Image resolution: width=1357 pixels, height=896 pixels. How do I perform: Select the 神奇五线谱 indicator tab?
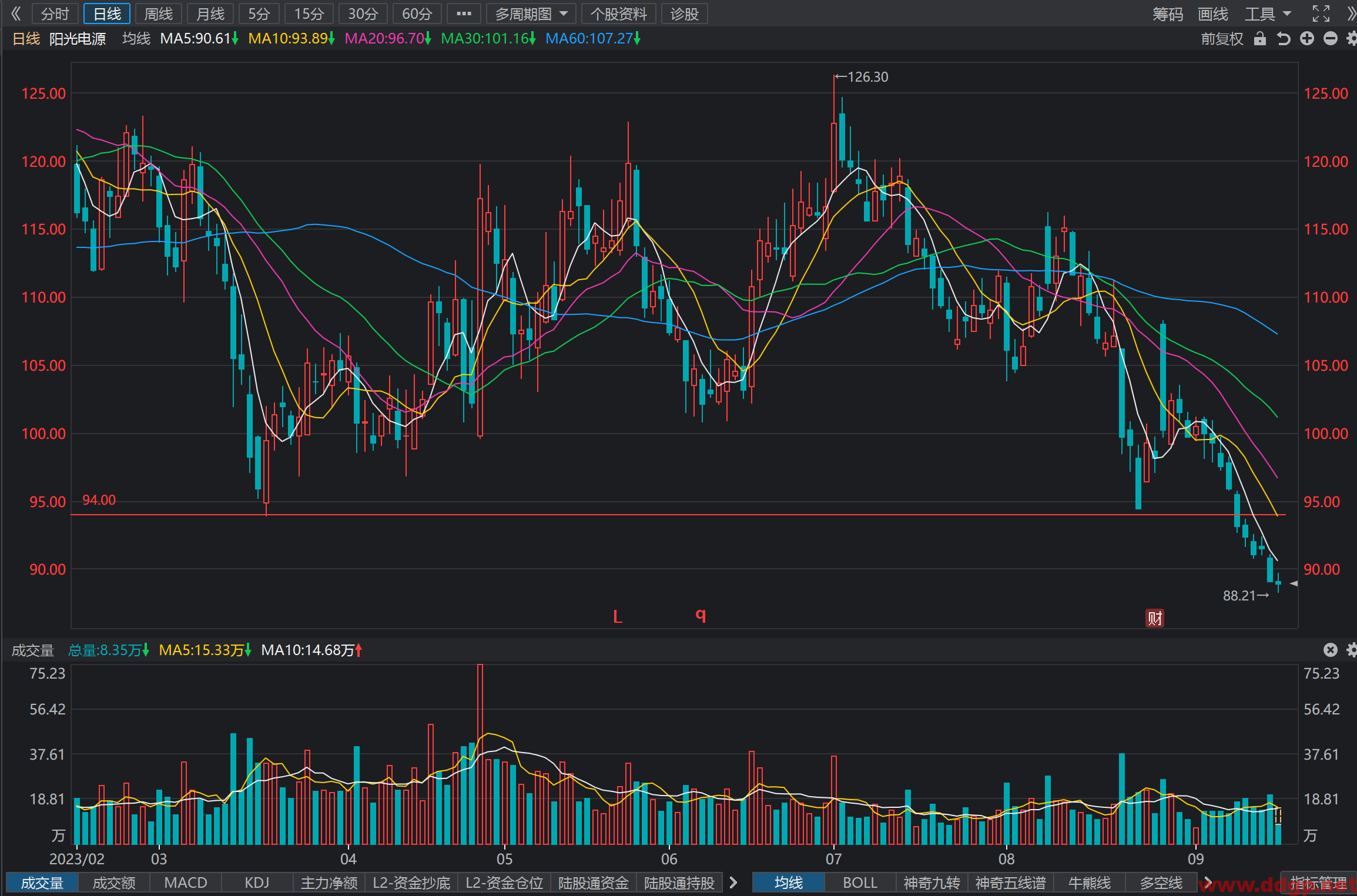tap(1011, 883)
